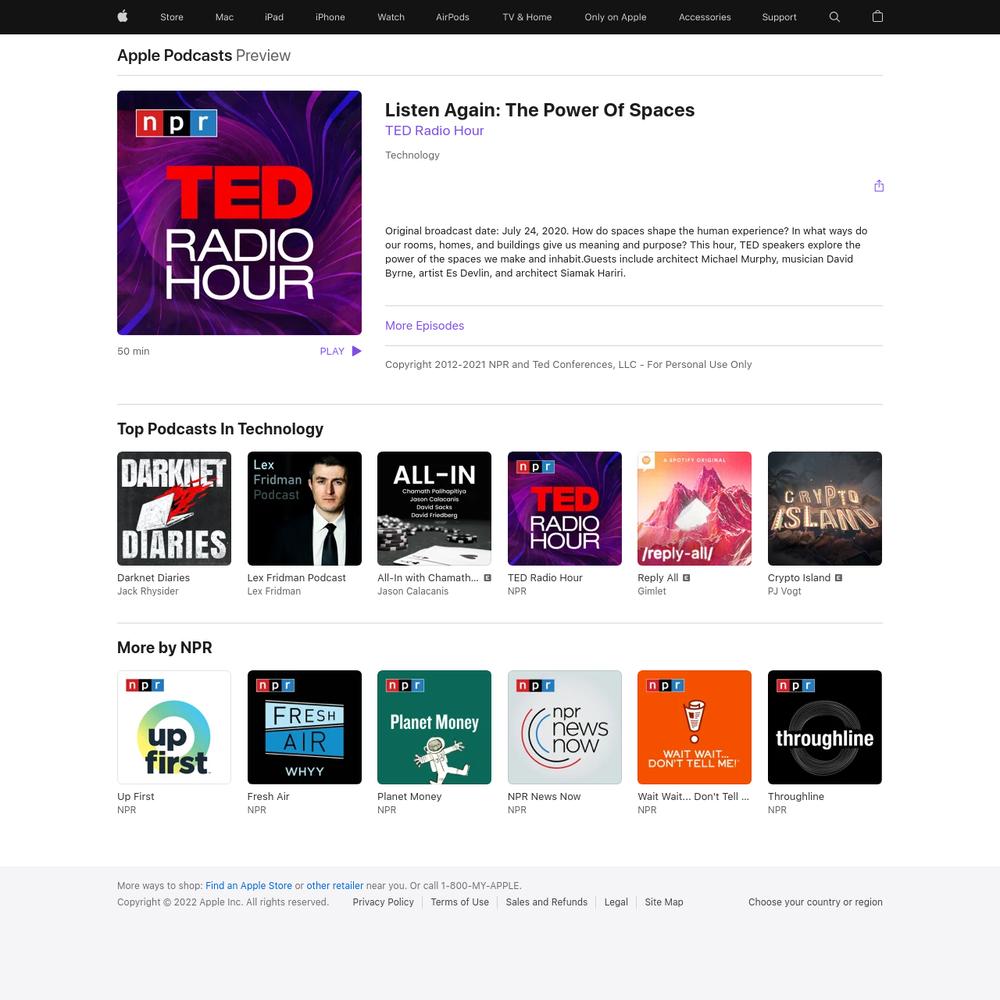1000x1000 pixels.
Task: Click Choose your country or region
Action: (816, 902)
